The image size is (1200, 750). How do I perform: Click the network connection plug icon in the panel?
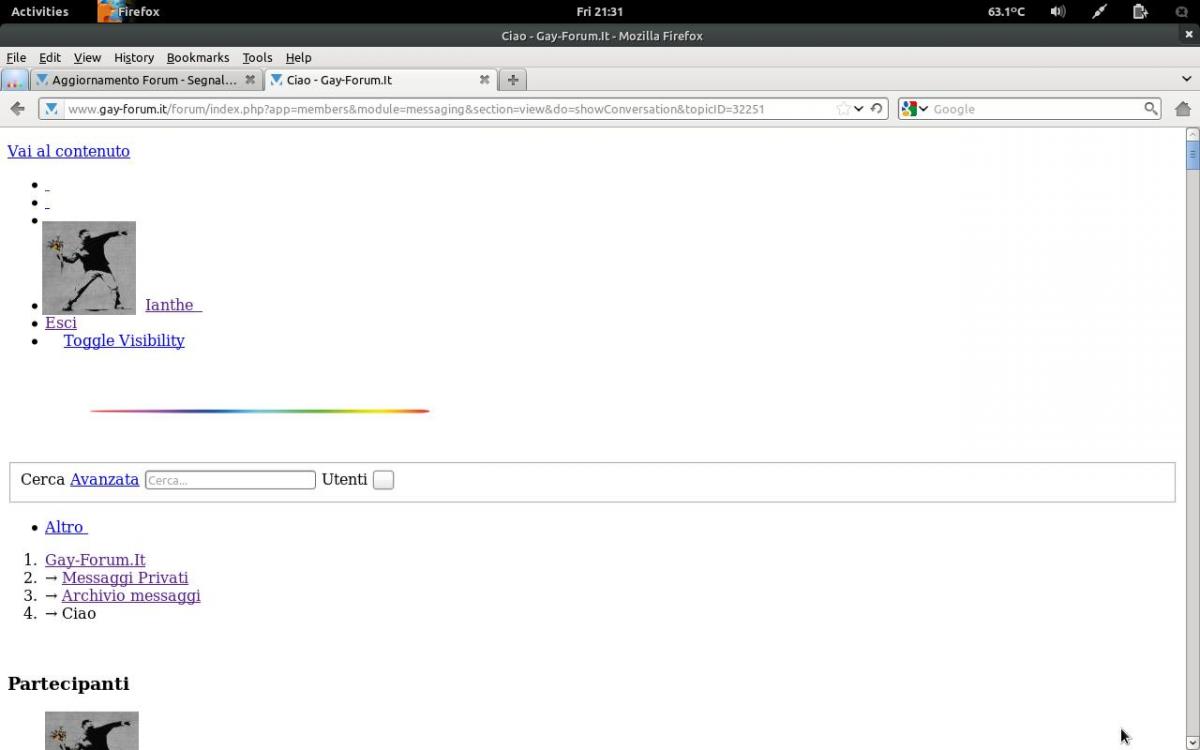point(1100,12)
